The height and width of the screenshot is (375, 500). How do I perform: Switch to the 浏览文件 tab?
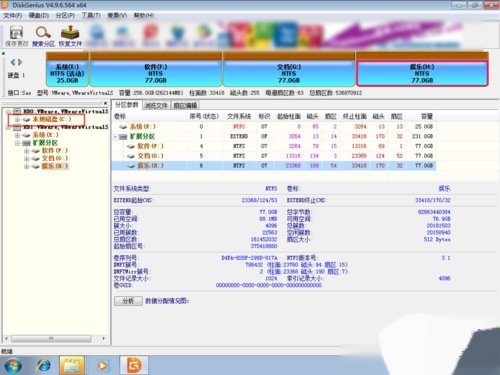(x=156, y=106)
